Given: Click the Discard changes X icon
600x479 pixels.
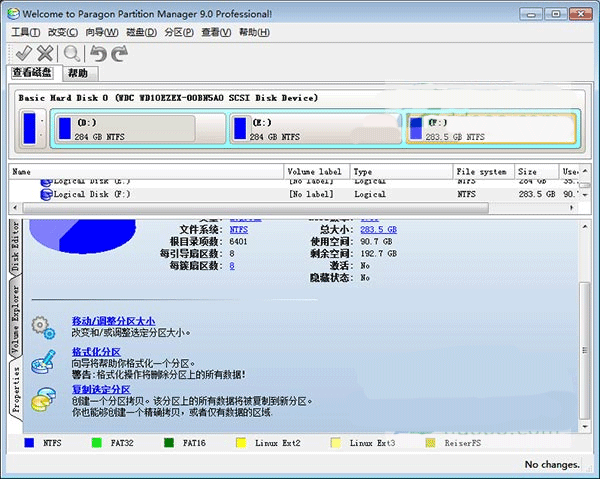Looking at the screenshot, I should 45,52.
